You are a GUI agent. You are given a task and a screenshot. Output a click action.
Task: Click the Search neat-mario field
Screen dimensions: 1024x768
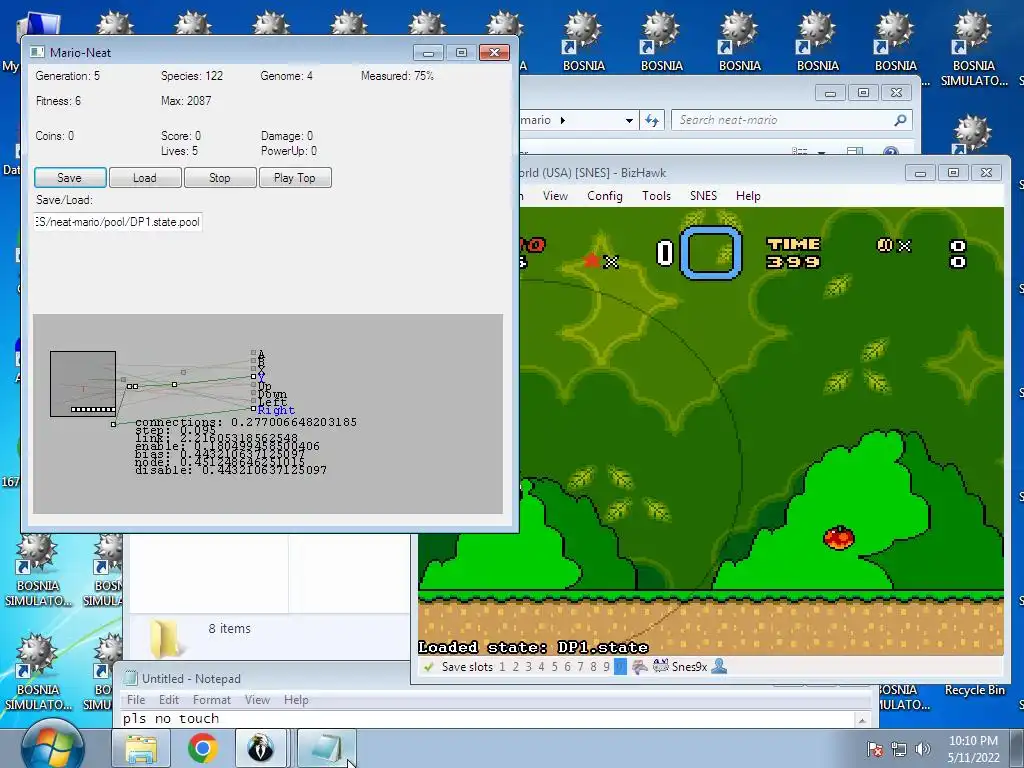[791, 120]
